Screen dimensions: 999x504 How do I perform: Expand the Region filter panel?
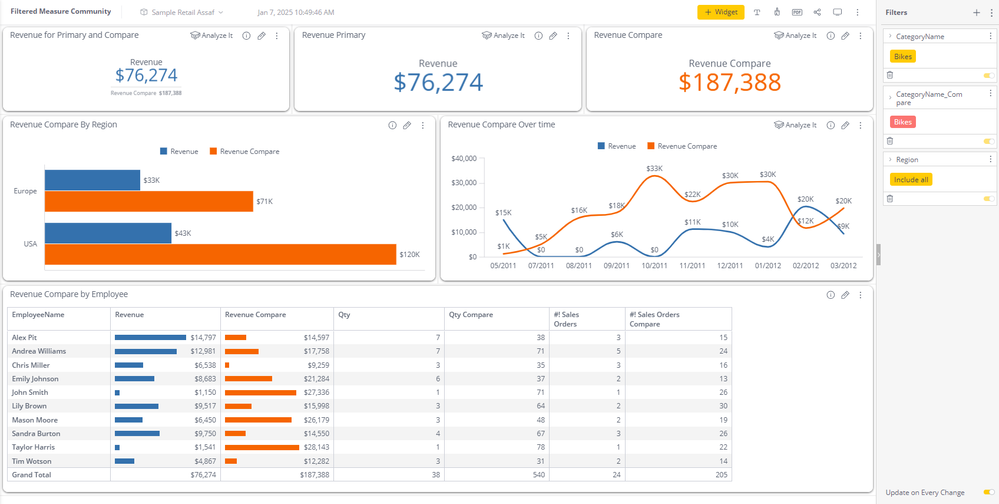(890, 160)
